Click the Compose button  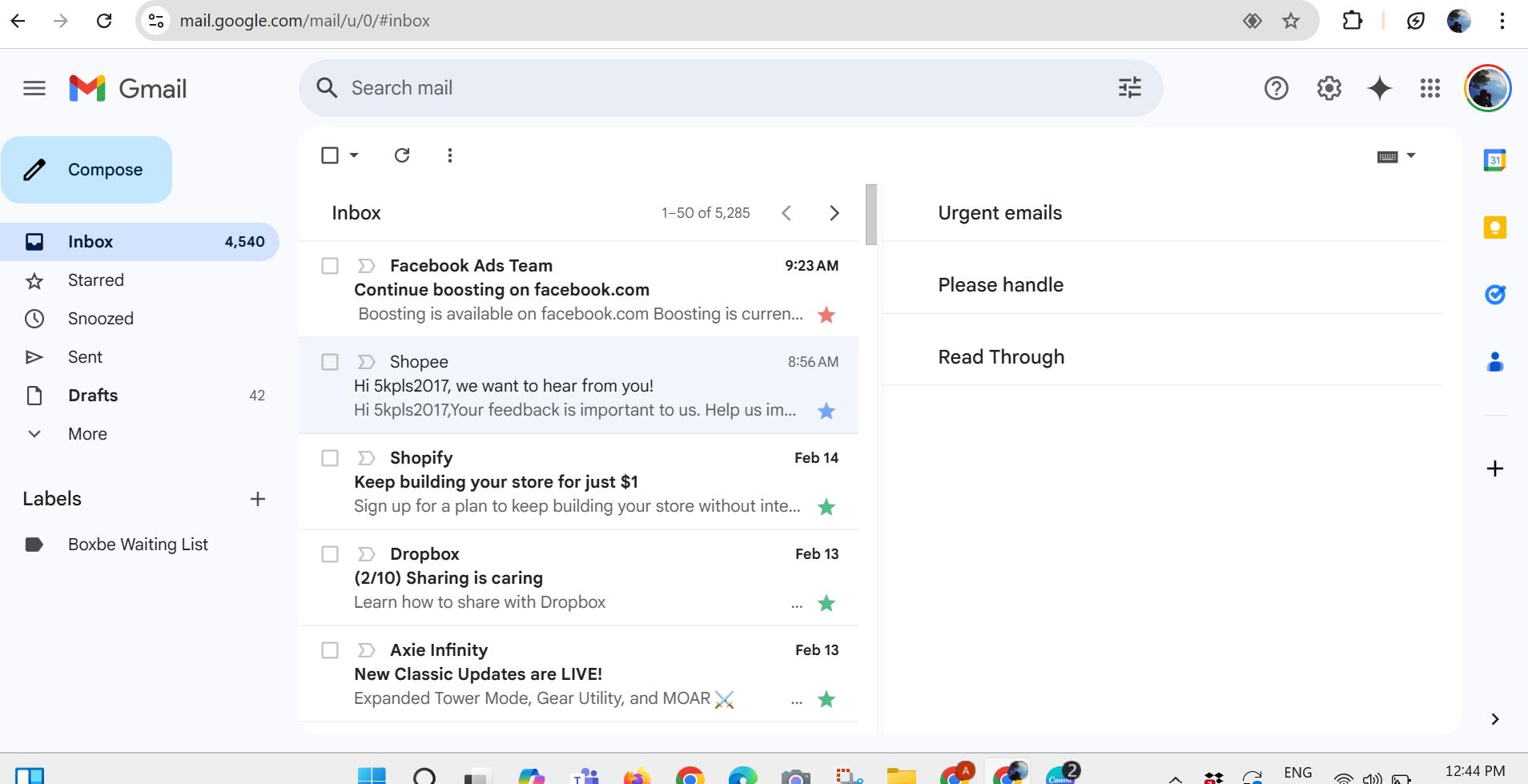click(x=86, y=170)
